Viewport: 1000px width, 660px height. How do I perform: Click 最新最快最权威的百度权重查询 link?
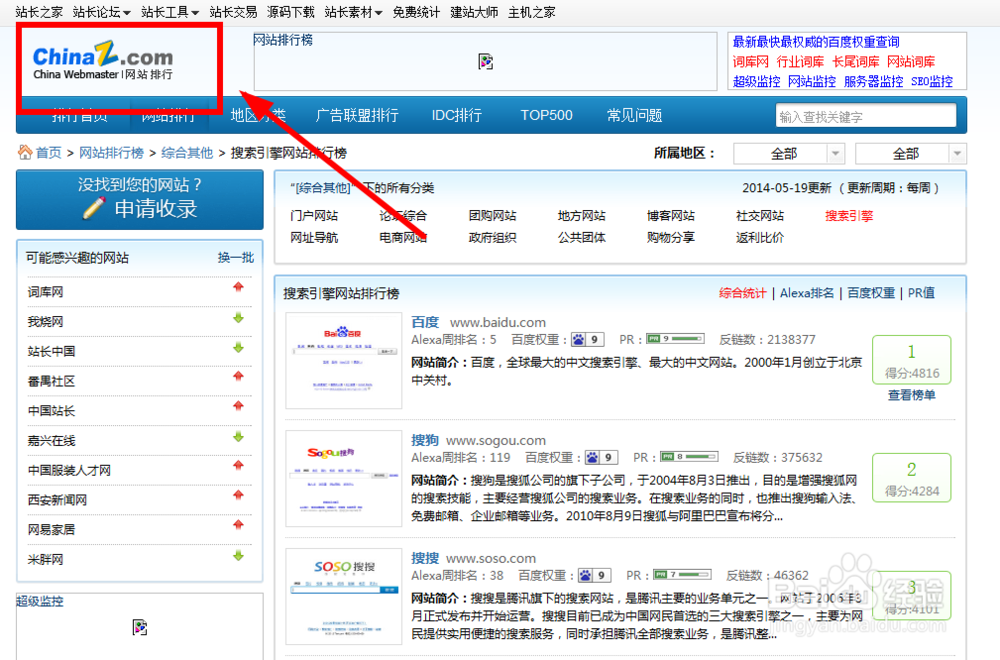pyautogui.click(x=816, y=42)
